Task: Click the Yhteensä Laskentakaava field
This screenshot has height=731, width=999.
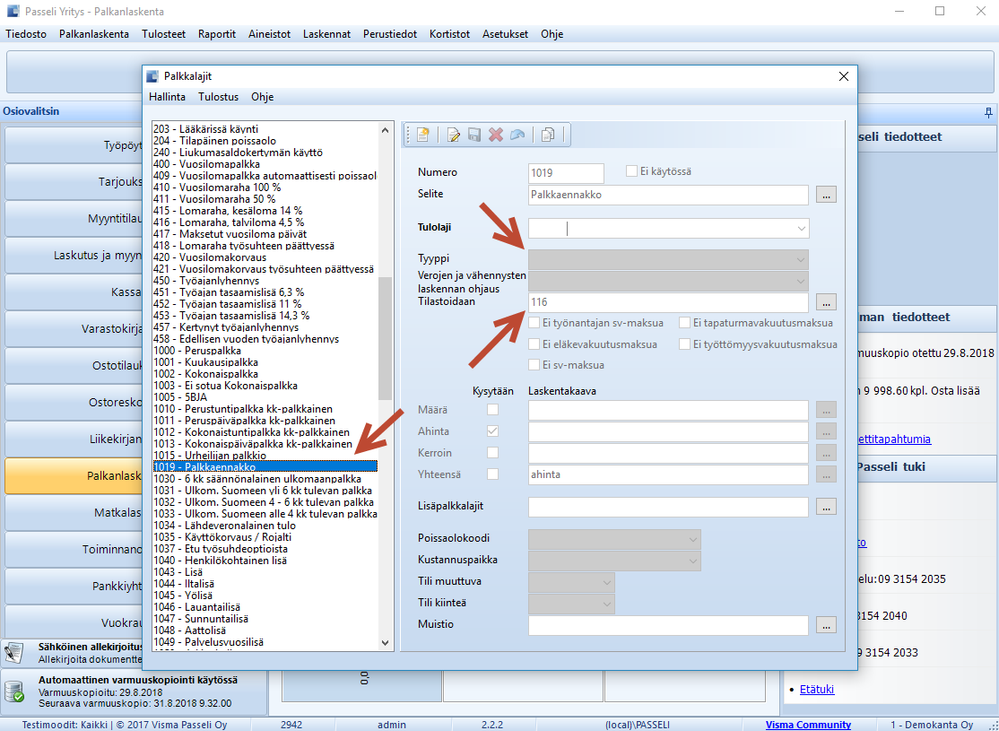Action: point(668,475)
